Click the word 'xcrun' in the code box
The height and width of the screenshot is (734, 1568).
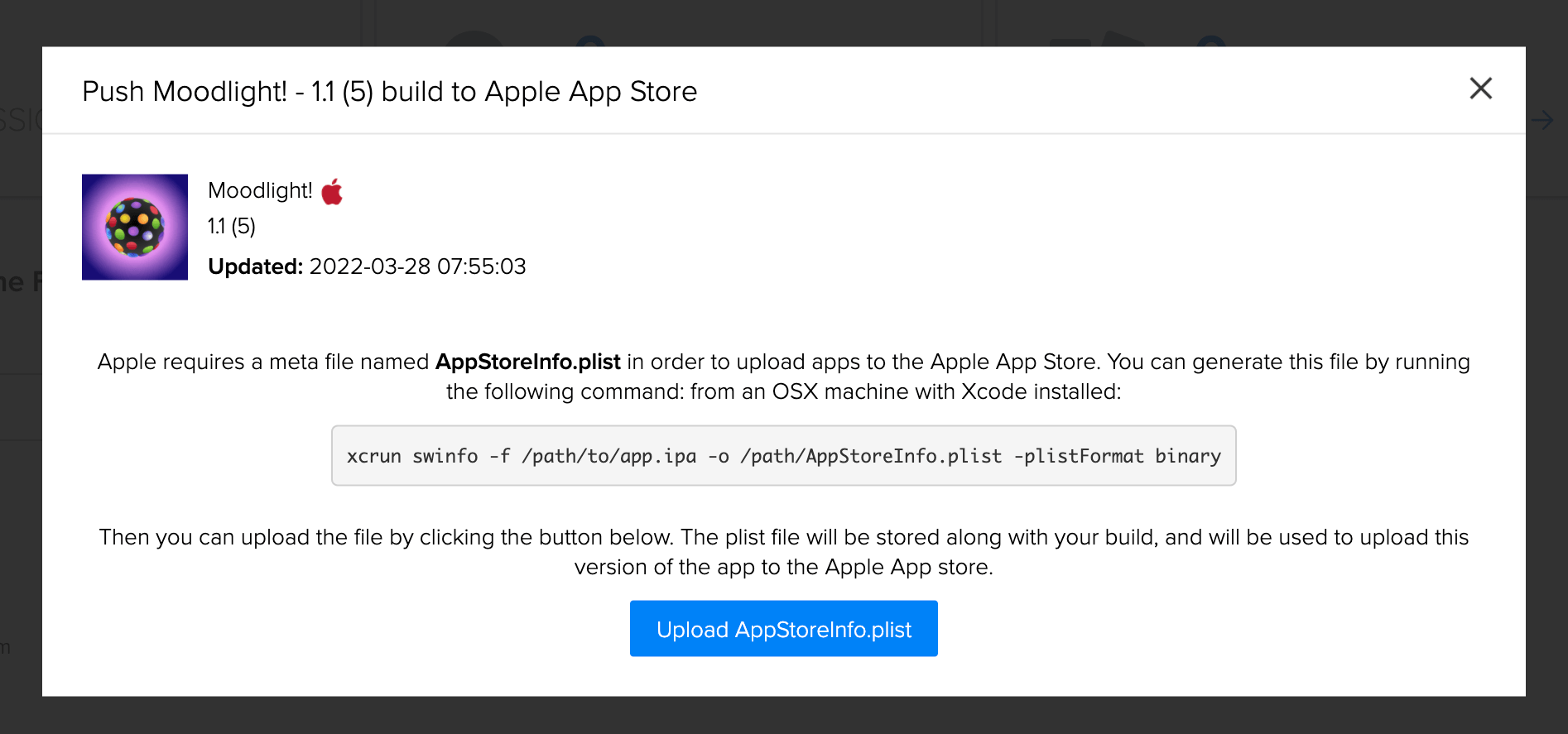point(373,456)
